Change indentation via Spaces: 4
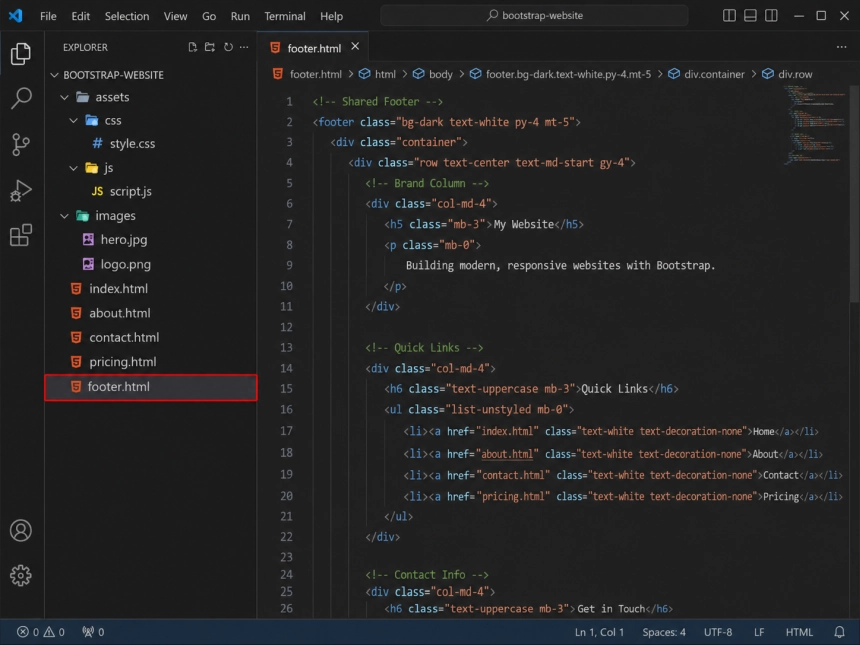The width and height of the screenshot is (860, 645). click(664, 632)
